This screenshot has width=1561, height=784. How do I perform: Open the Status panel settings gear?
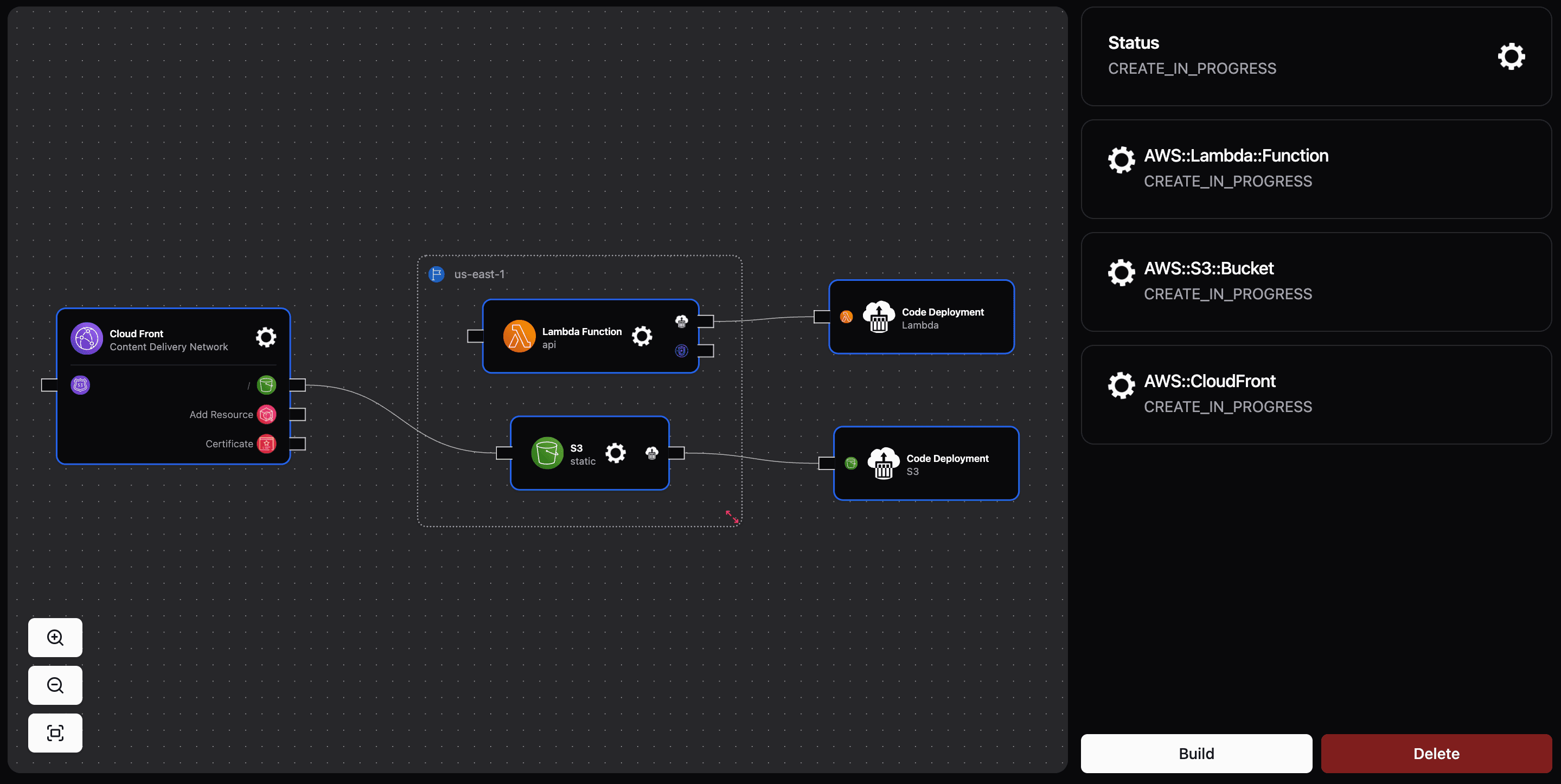(1510, 56)
